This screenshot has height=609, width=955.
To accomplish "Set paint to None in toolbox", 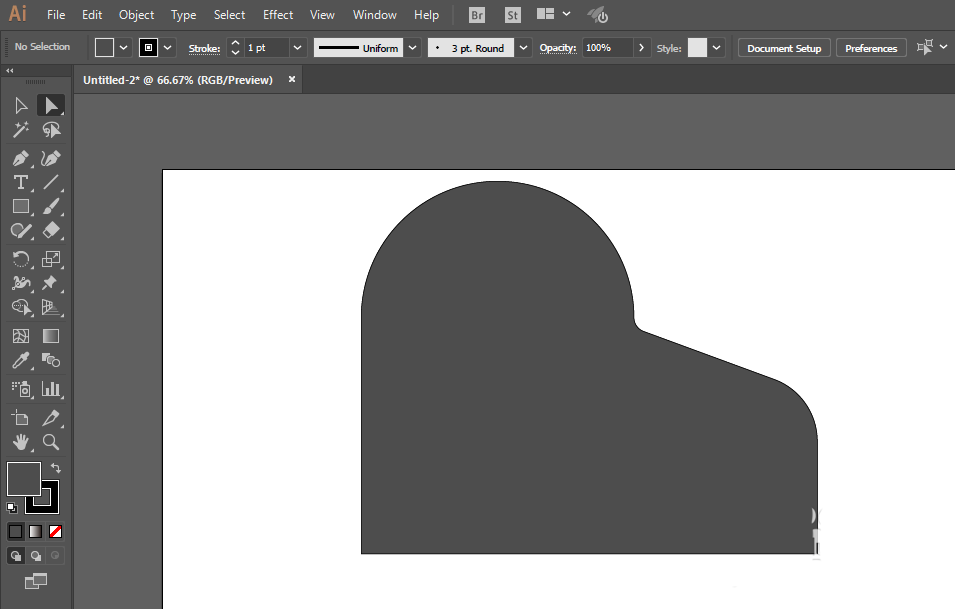I will [x=56, y=531].
